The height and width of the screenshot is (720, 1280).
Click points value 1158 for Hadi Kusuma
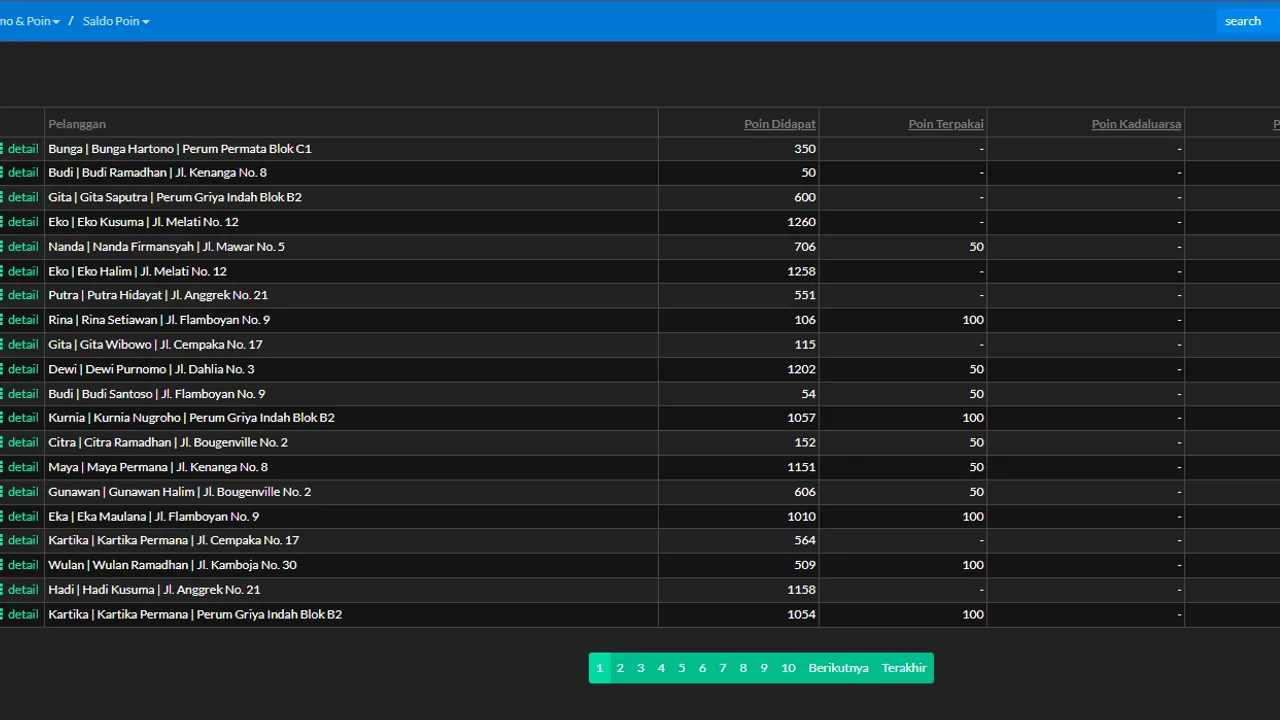(x=801, y=589)
